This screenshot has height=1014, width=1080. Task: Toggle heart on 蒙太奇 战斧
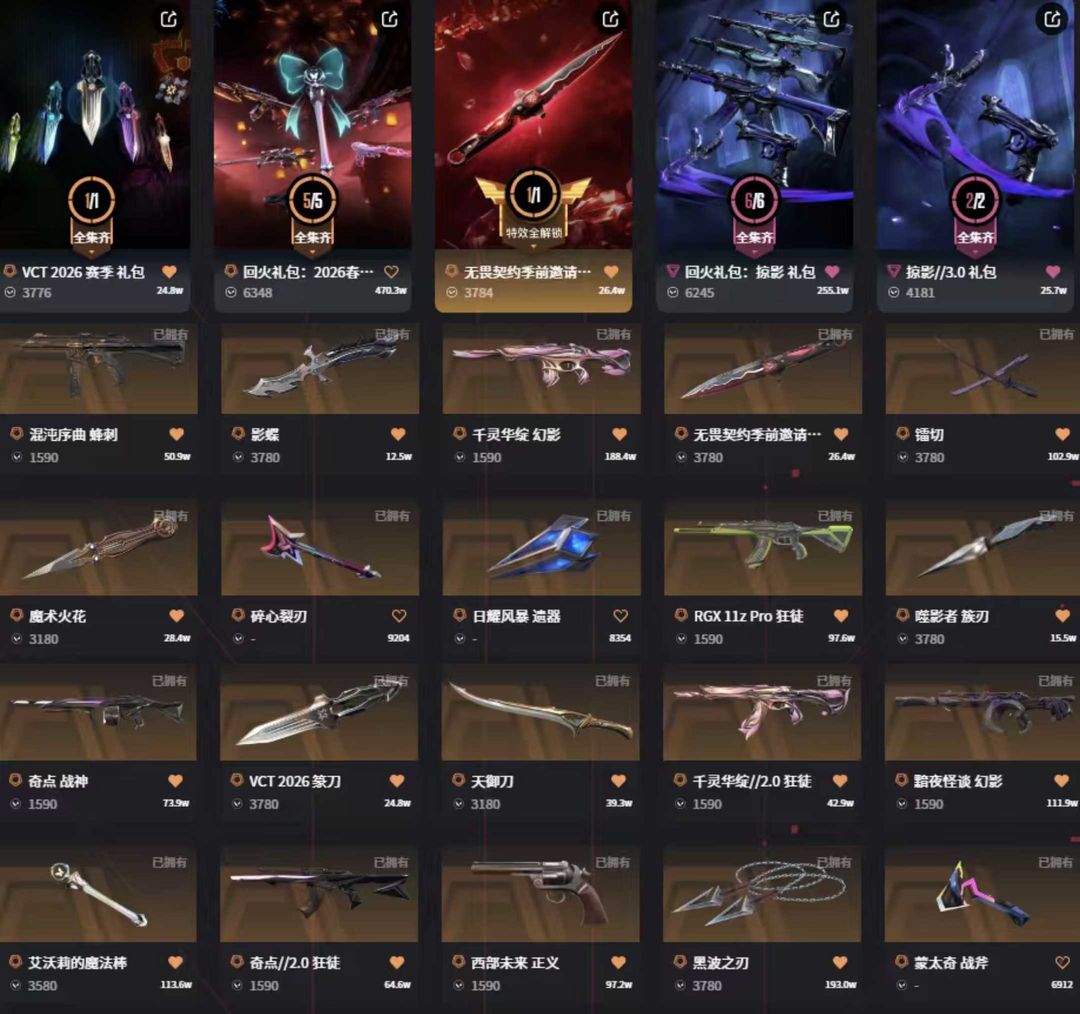click(1062, 962)
